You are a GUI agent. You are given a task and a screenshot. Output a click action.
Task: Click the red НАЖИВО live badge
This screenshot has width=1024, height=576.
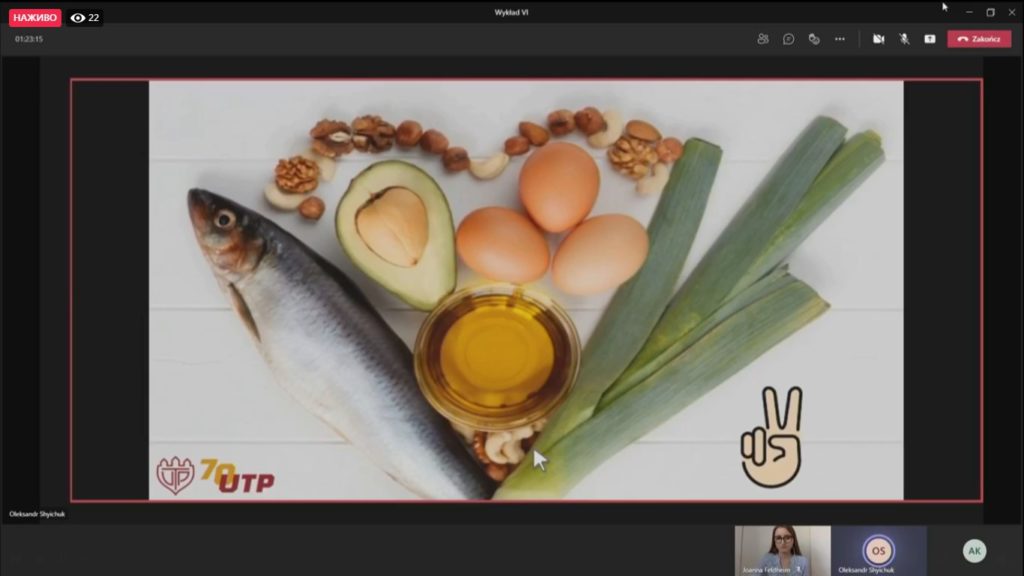35,18
